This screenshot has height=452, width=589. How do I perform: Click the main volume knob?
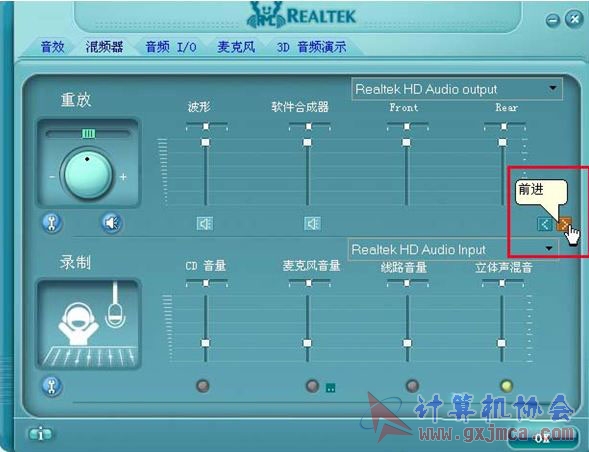(88, 174)
